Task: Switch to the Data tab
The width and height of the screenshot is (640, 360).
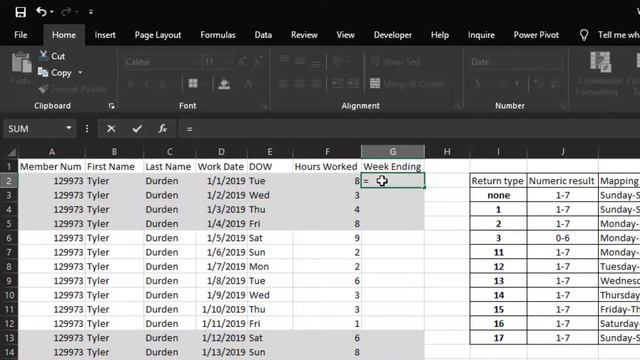Action: point(263,35)
